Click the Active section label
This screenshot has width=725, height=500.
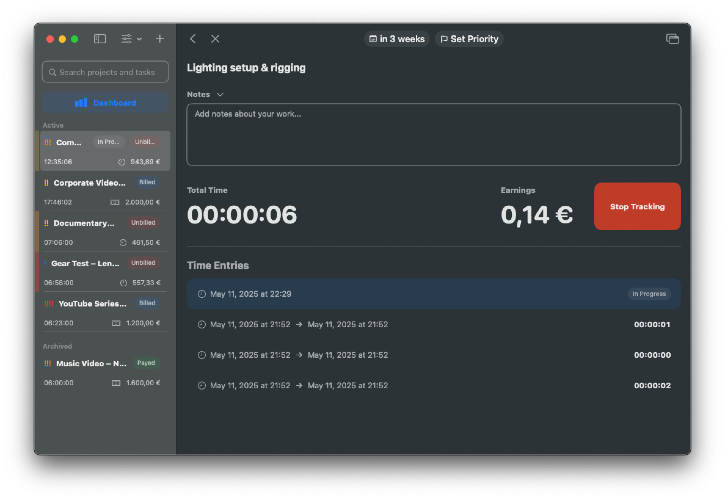(53, 125)
